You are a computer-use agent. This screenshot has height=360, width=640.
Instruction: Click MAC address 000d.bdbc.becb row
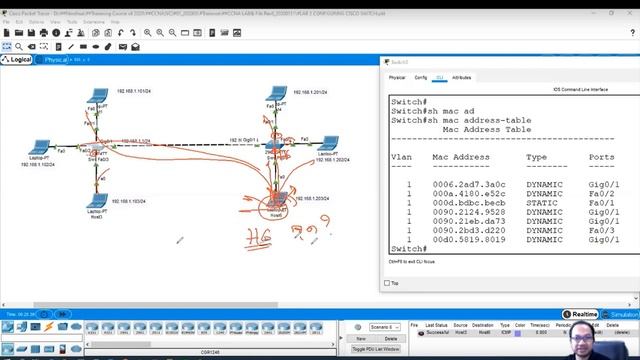(x=505, y=203)
